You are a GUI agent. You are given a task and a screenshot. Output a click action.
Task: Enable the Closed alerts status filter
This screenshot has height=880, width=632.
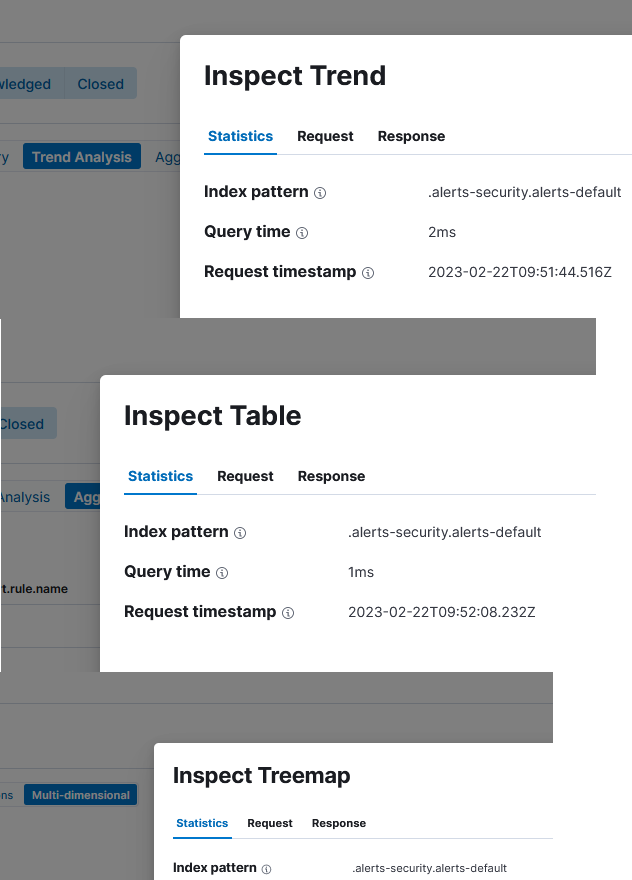(x=100, y=84)
